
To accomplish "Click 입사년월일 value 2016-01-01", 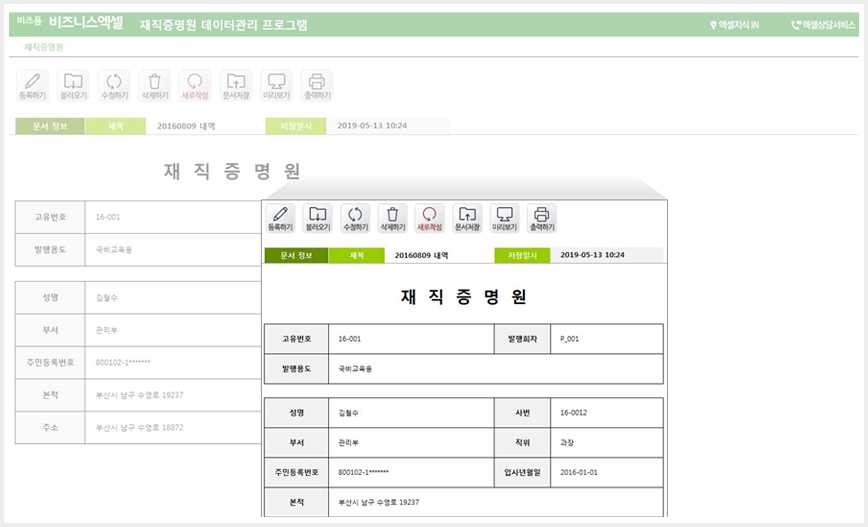I will coord(578,472).
